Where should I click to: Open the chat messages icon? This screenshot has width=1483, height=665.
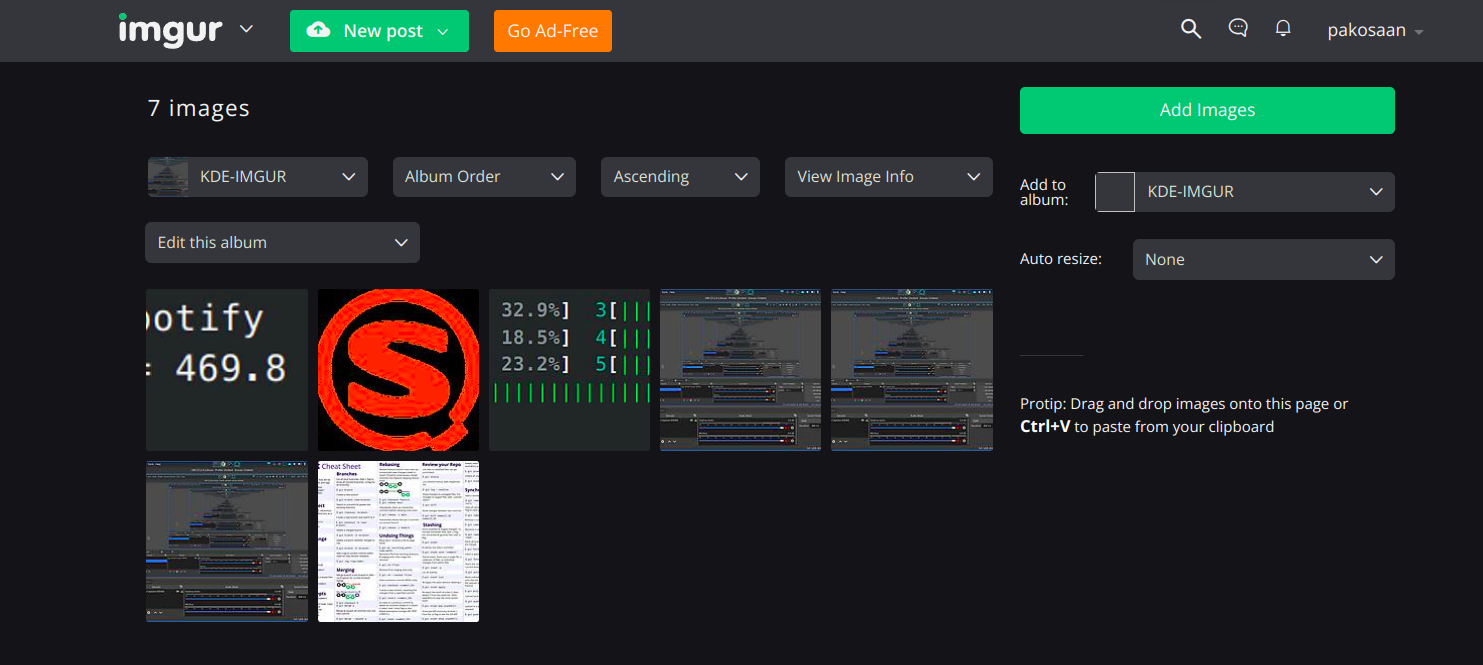(1238, 29)
